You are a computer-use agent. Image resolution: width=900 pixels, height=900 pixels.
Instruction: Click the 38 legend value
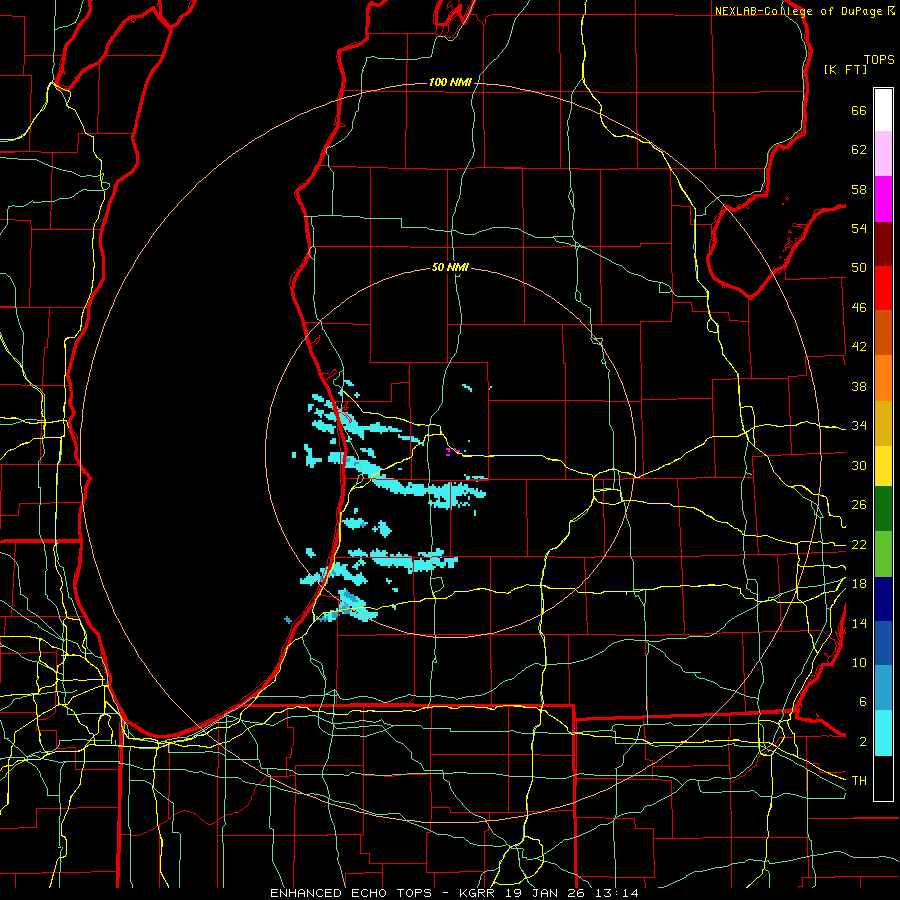click(x=859, y=386)
